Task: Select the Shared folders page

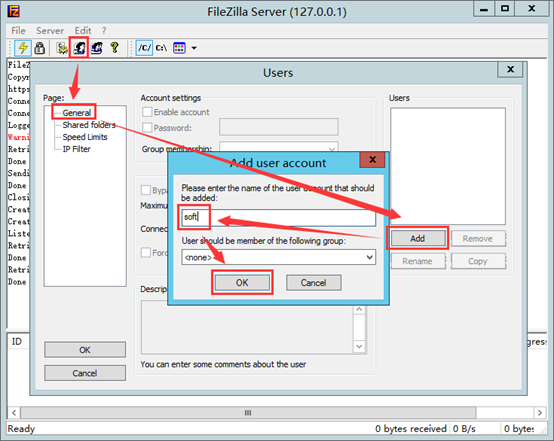Action: pos(89,125)
